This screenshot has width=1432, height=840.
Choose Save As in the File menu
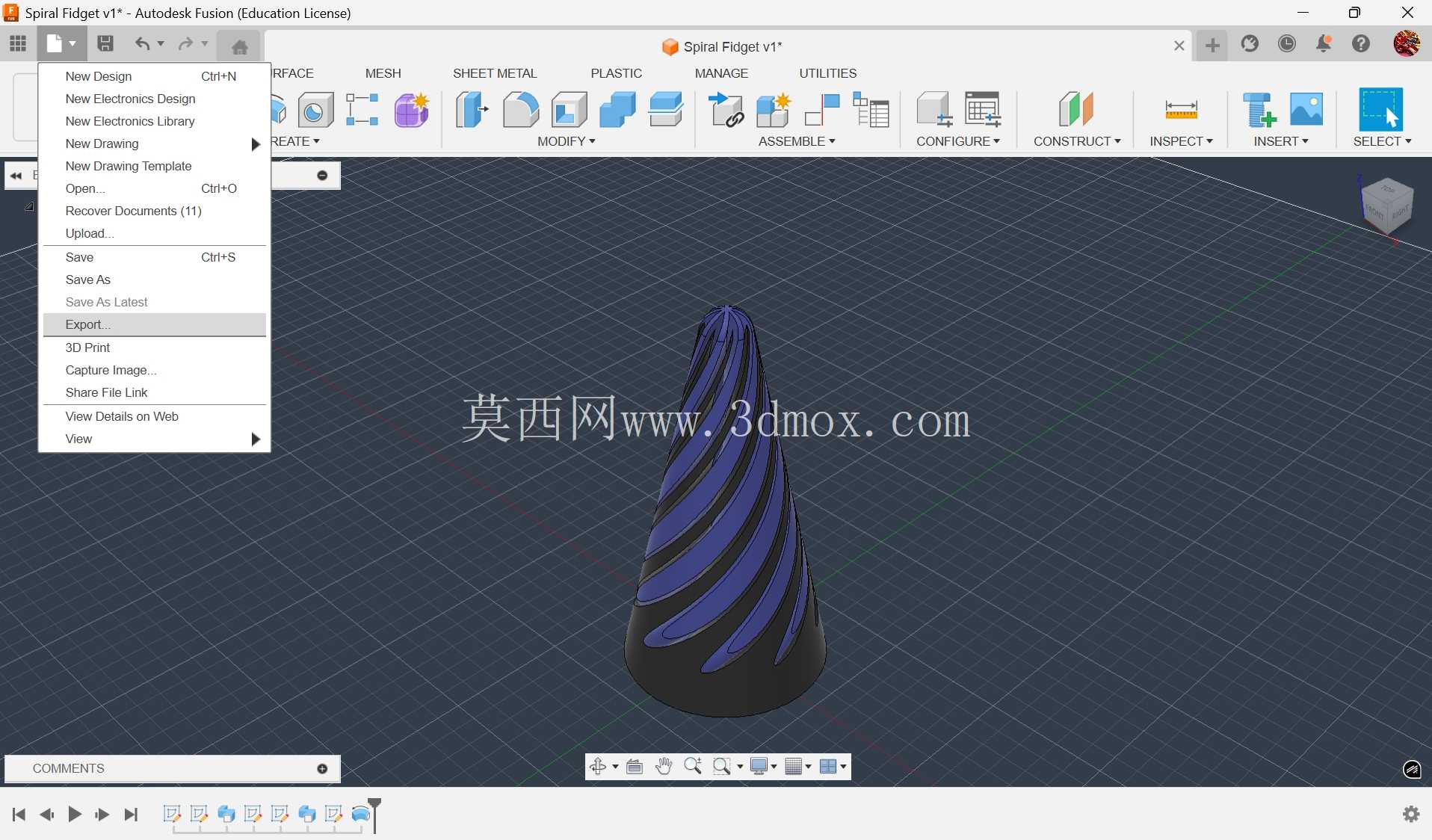coord(155,280)
